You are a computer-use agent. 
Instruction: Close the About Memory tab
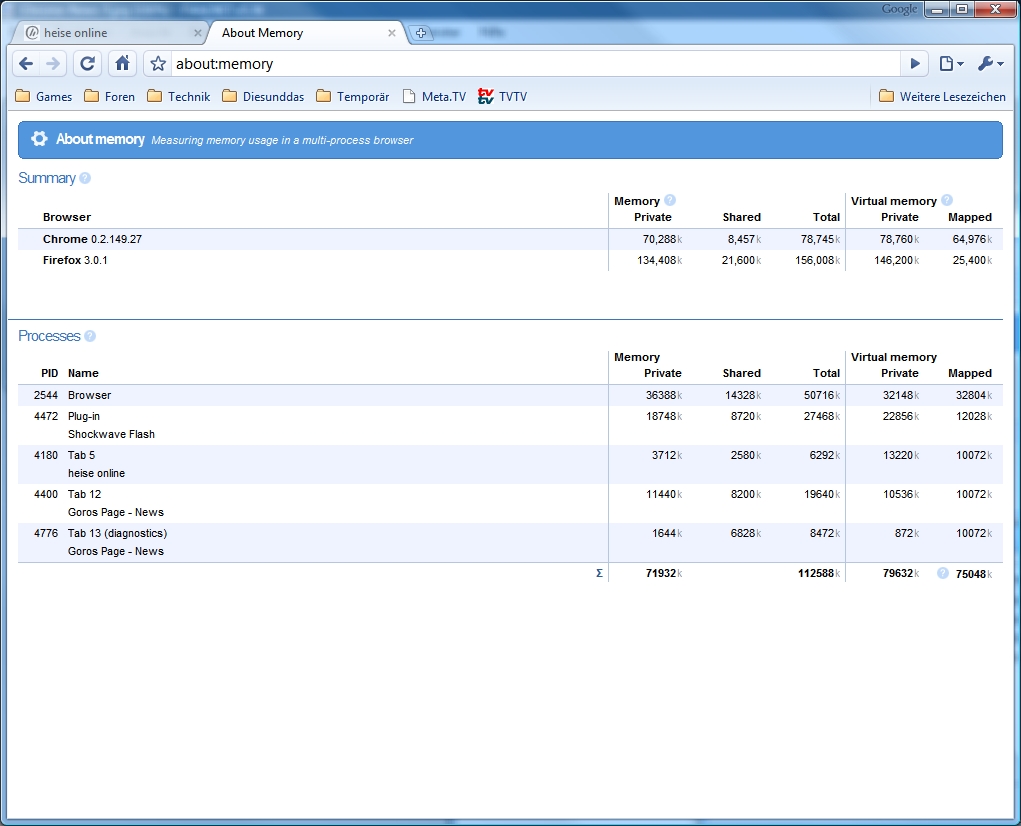392,33
